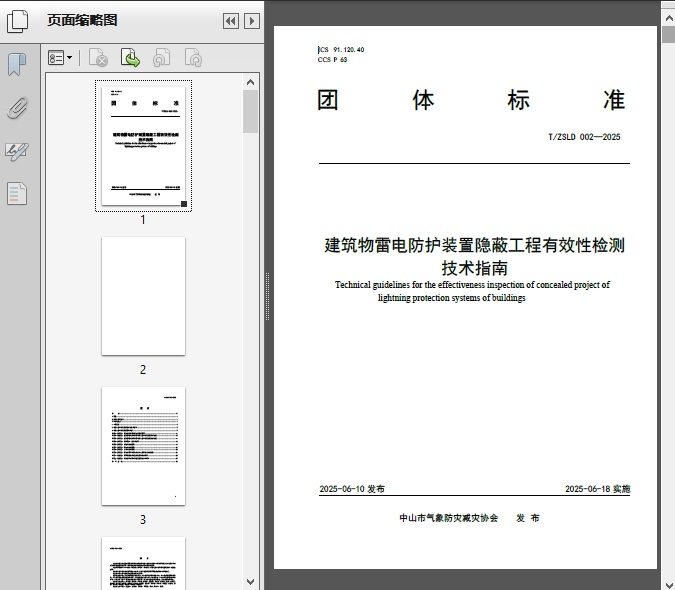
Task: Open the page thumbnails panel icon
Action: tap(18, 21)
